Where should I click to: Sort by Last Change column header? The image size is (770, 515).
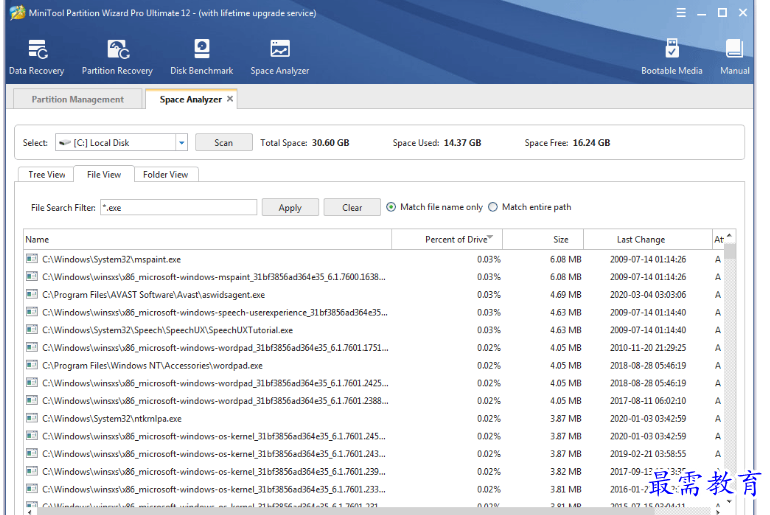click(x=648, y=240)
